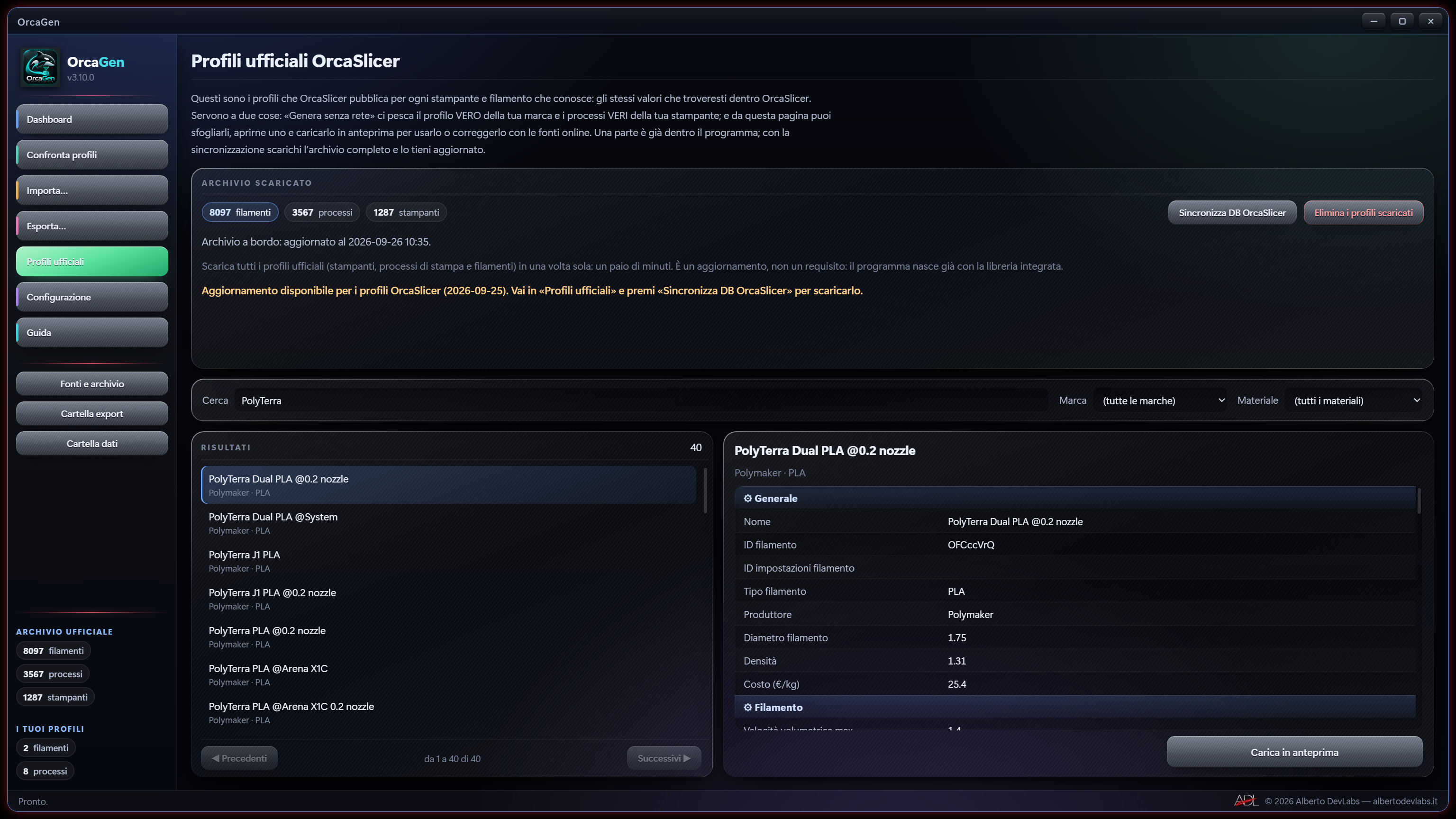Click the Costo value 25.4

tap(957, 684)
